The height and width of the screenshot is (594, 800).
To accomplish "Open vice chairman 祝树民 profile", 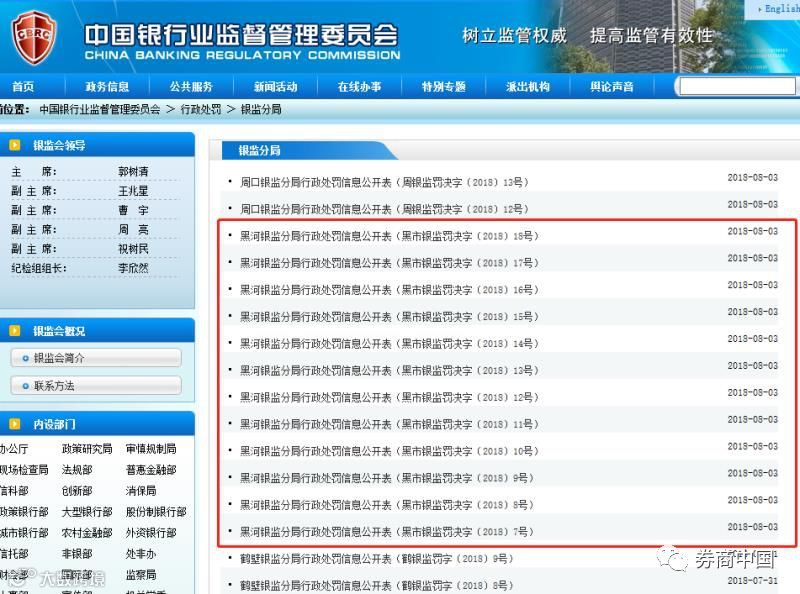I will pyautogui.click(x=133, y=249).
